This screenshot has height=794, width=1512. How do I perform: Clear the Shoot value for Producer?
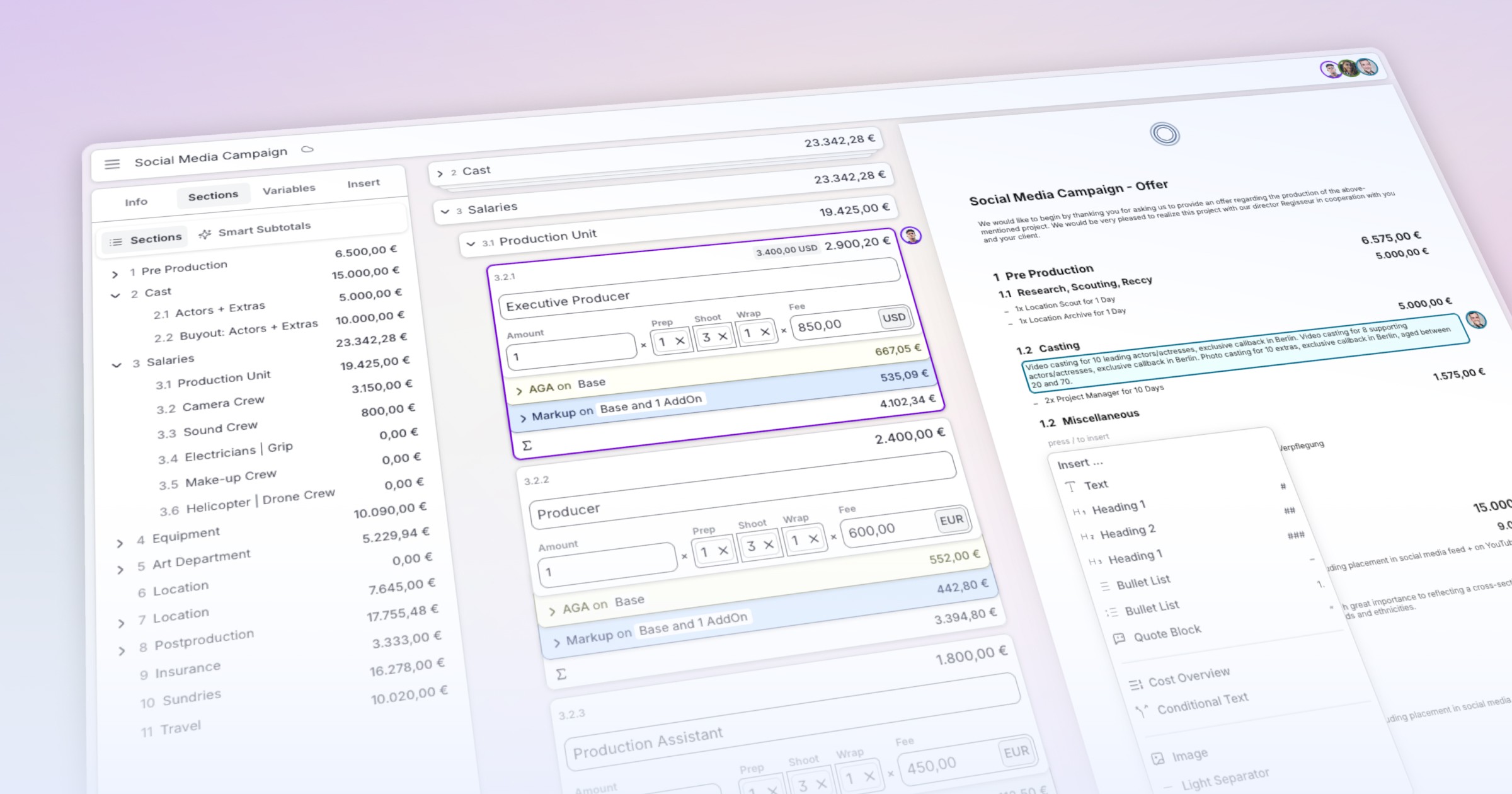[769, 545]
